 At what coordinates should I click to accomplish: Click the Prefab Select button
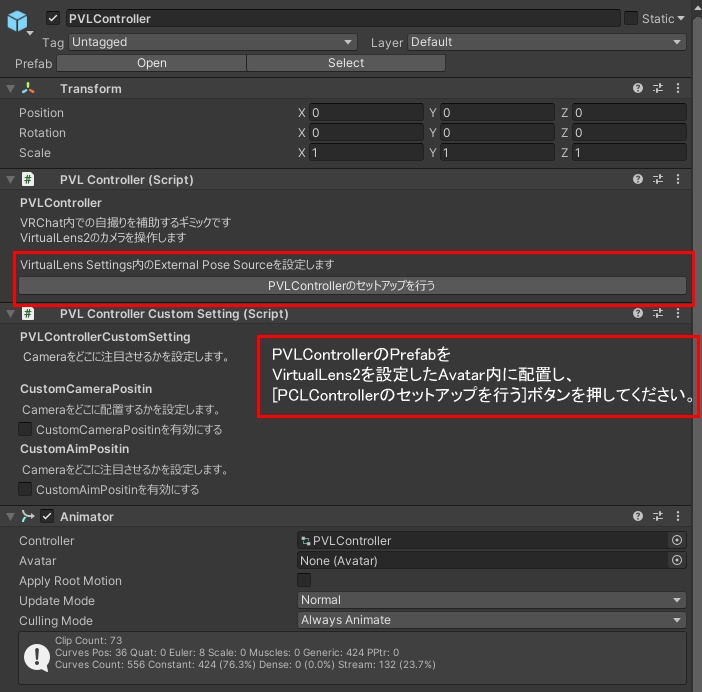coord(346,63)
